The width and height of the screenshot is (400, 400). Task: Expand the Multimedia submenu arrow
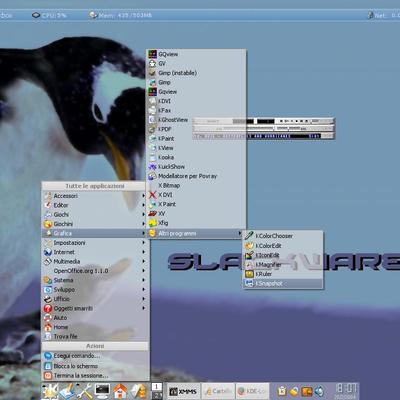144,261
